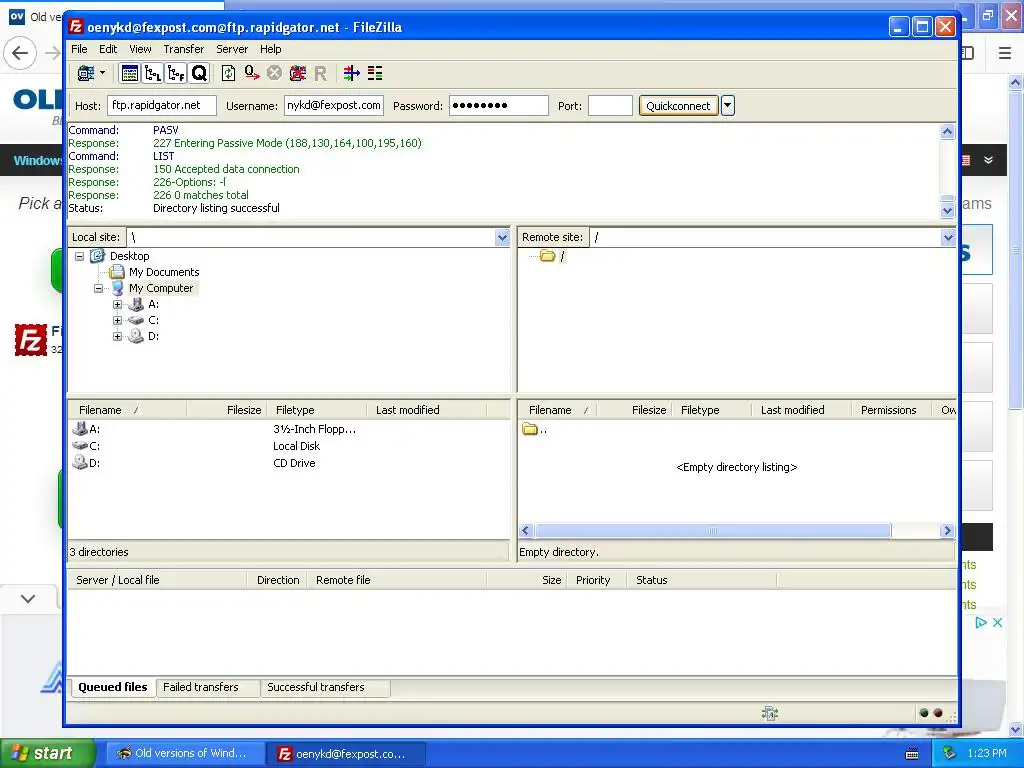Image resolution: width=1024 pixels, height=768 pixels.
Task: Switch to the Failed transfers tab
Action: click(200, 687)
